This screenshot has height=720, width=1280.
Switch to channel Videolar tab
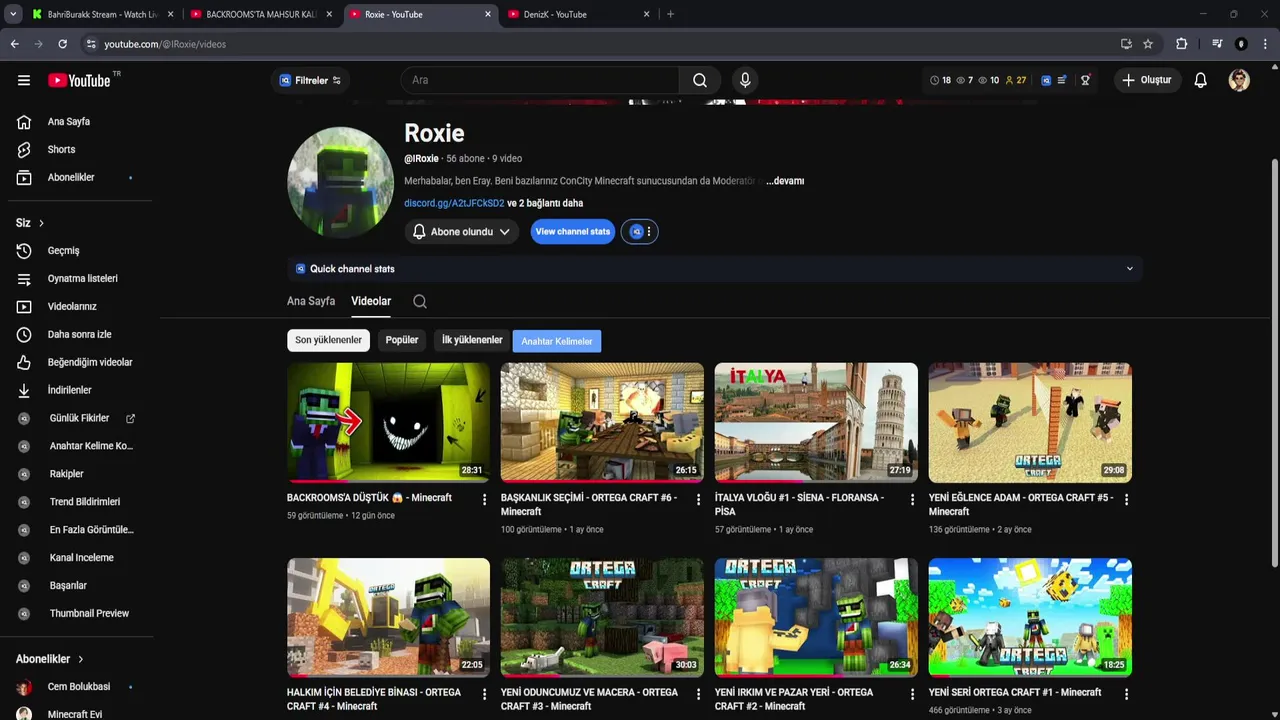pyautogui.click(x=371, y=301)
